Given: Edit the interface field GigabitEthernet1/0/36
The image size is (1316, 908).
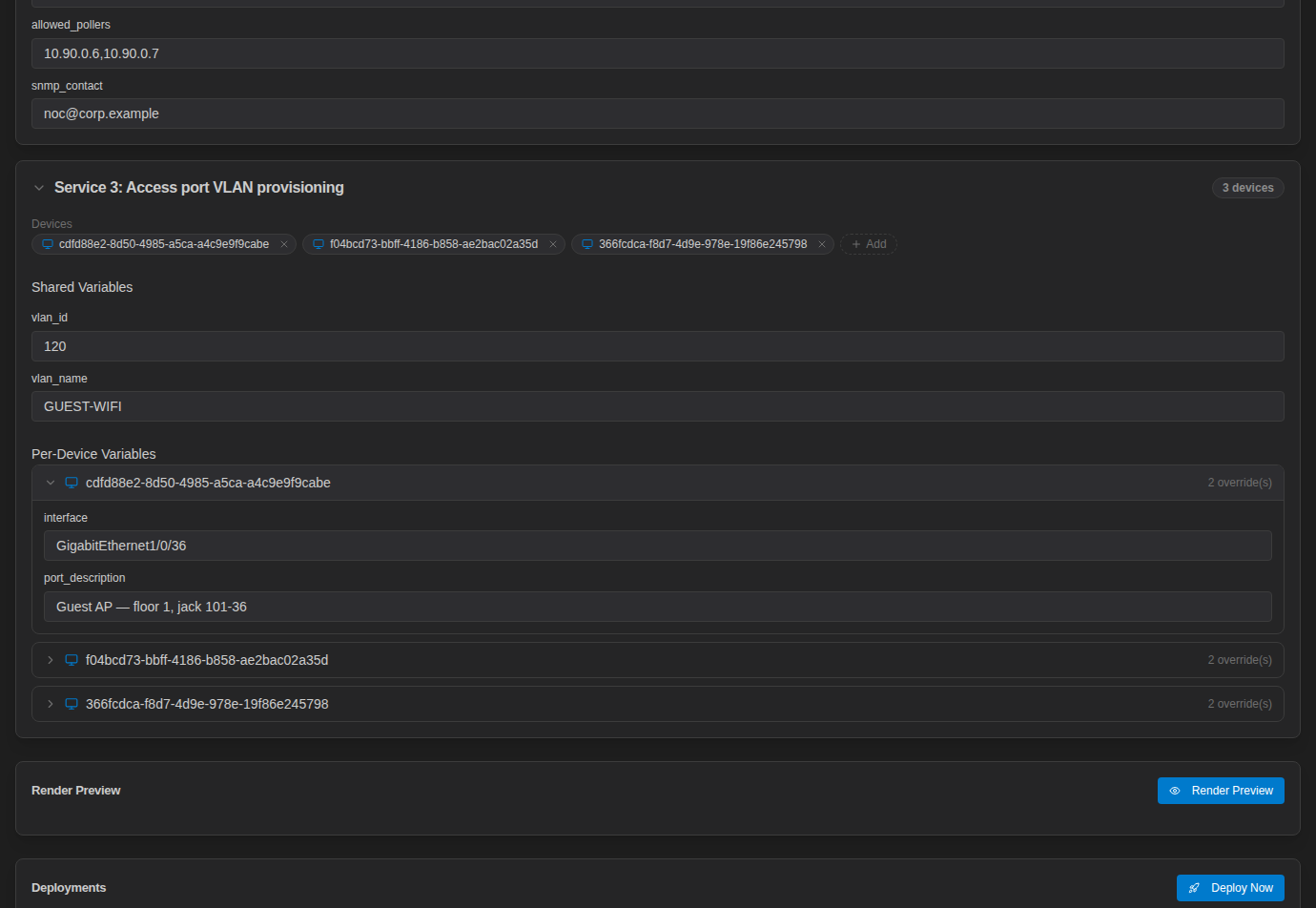Looking at the screenshot, I should coord(658,546).
